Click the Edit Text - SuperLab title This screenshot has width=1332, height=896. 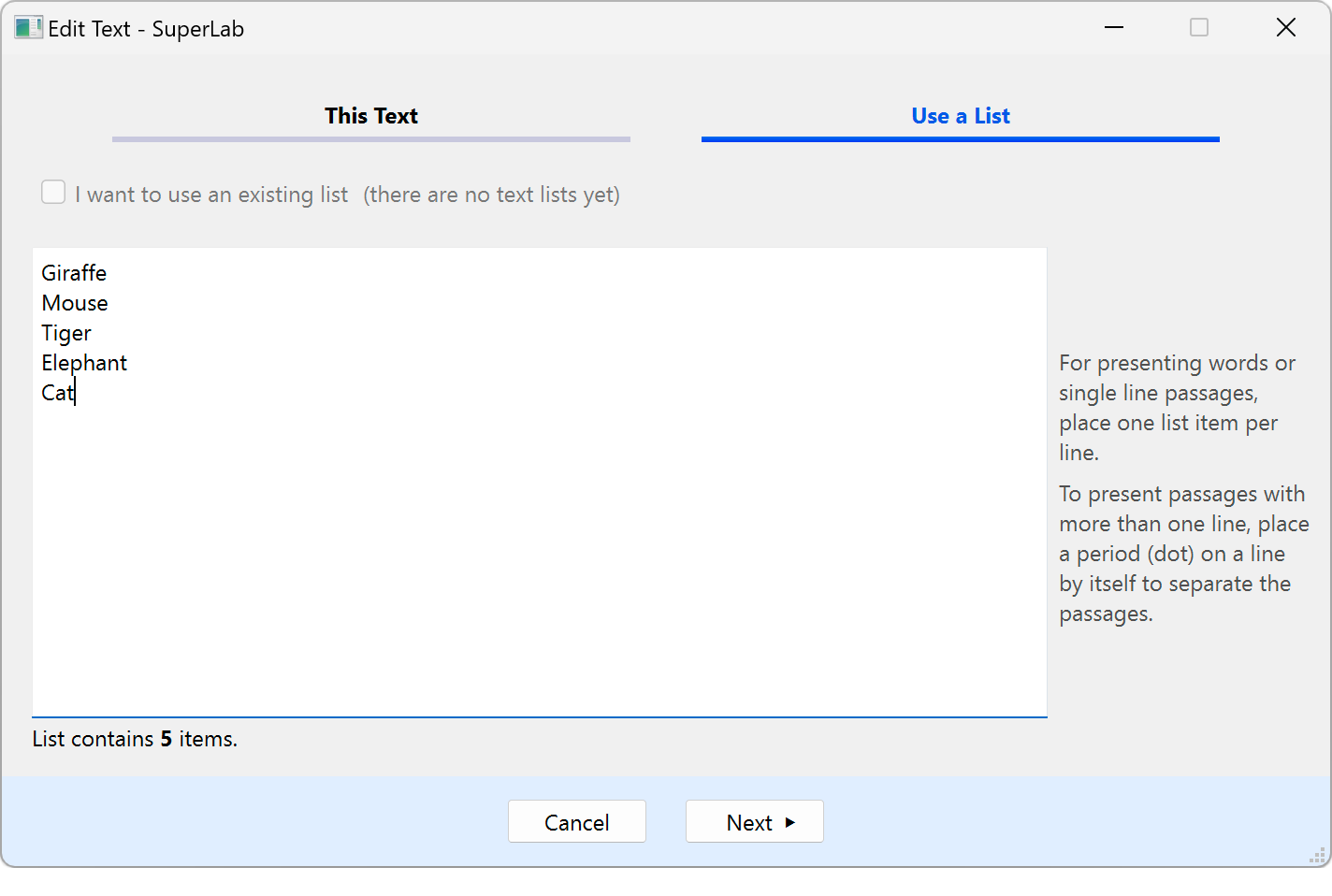[x=146, y=29]
